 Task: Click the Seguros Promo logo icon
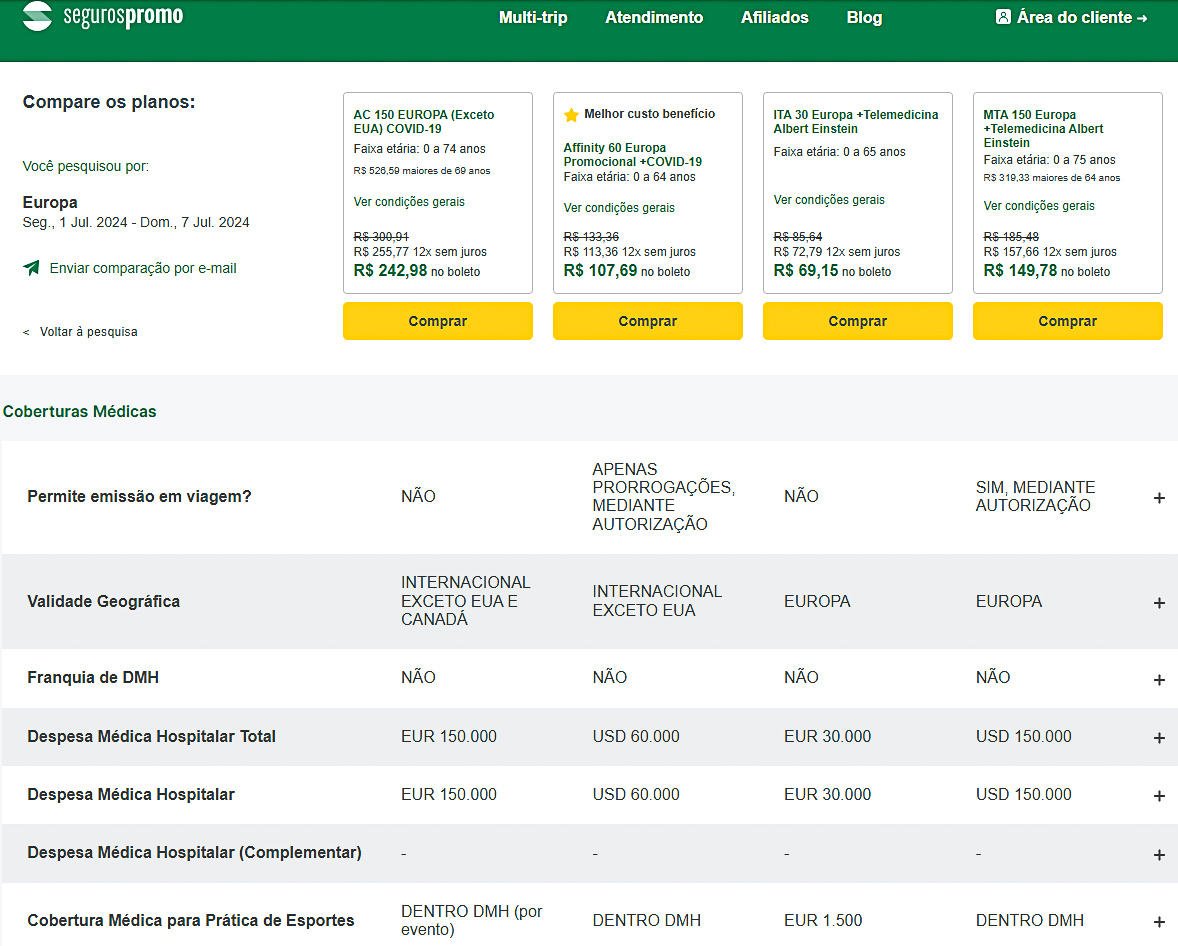[37, 16]
